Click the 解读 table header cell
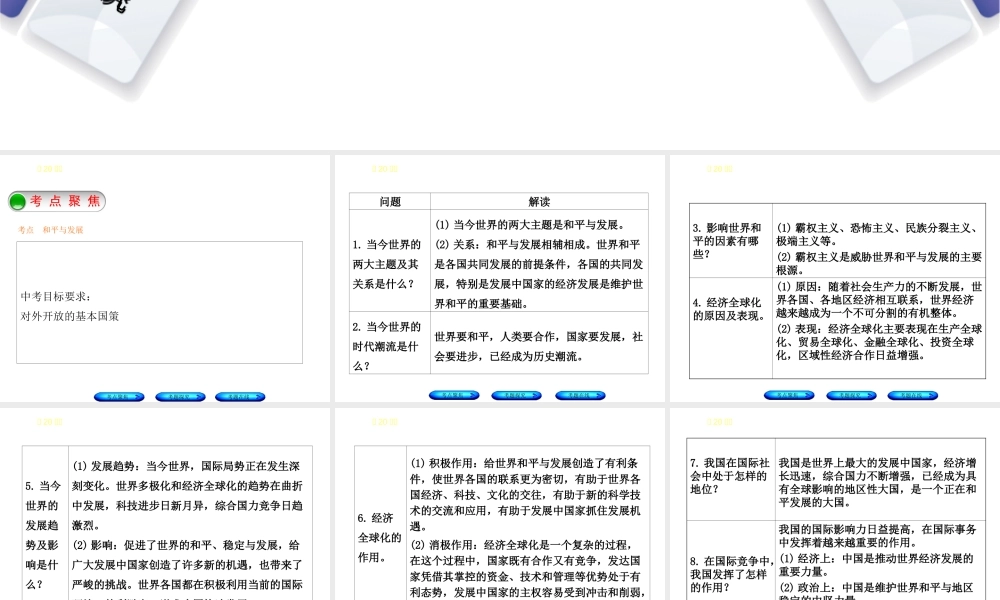The image size is (1000, 600). coord(540,201)
